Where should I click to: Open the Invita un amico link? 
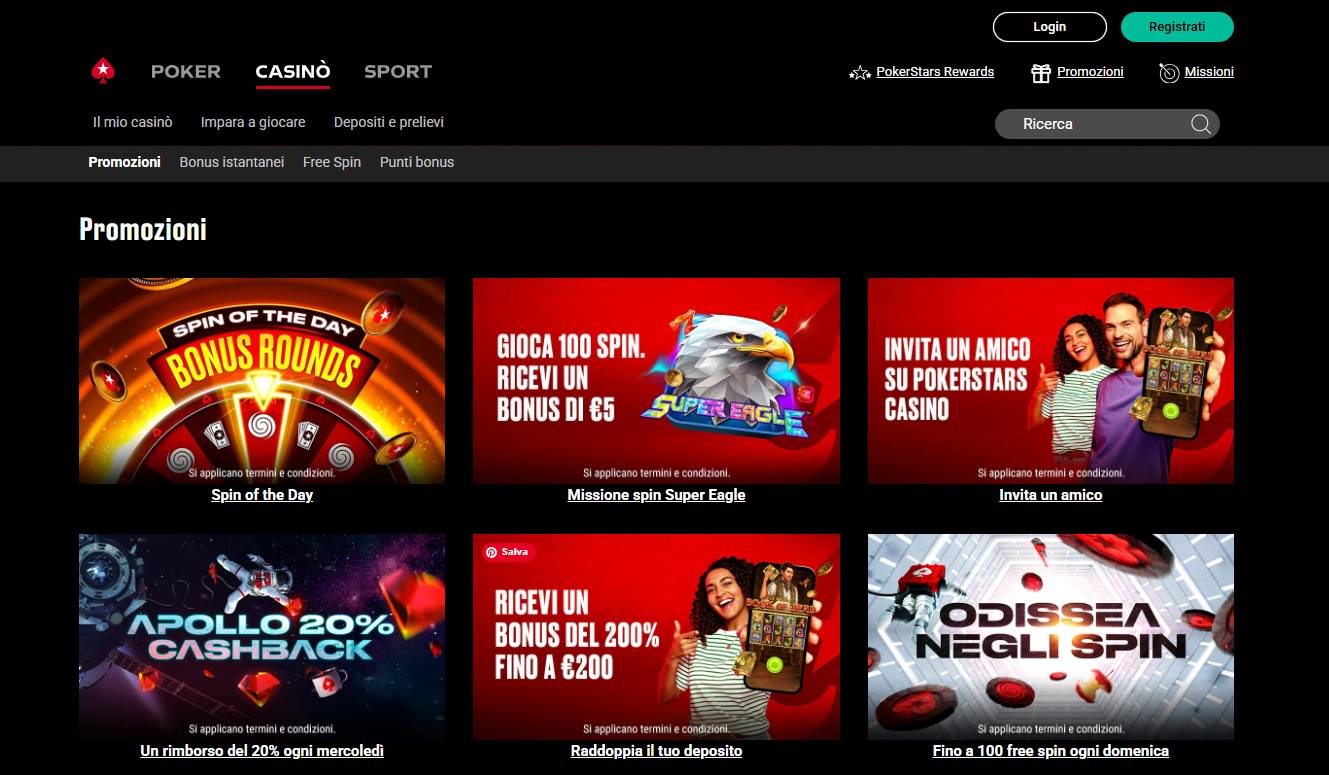1051,495
